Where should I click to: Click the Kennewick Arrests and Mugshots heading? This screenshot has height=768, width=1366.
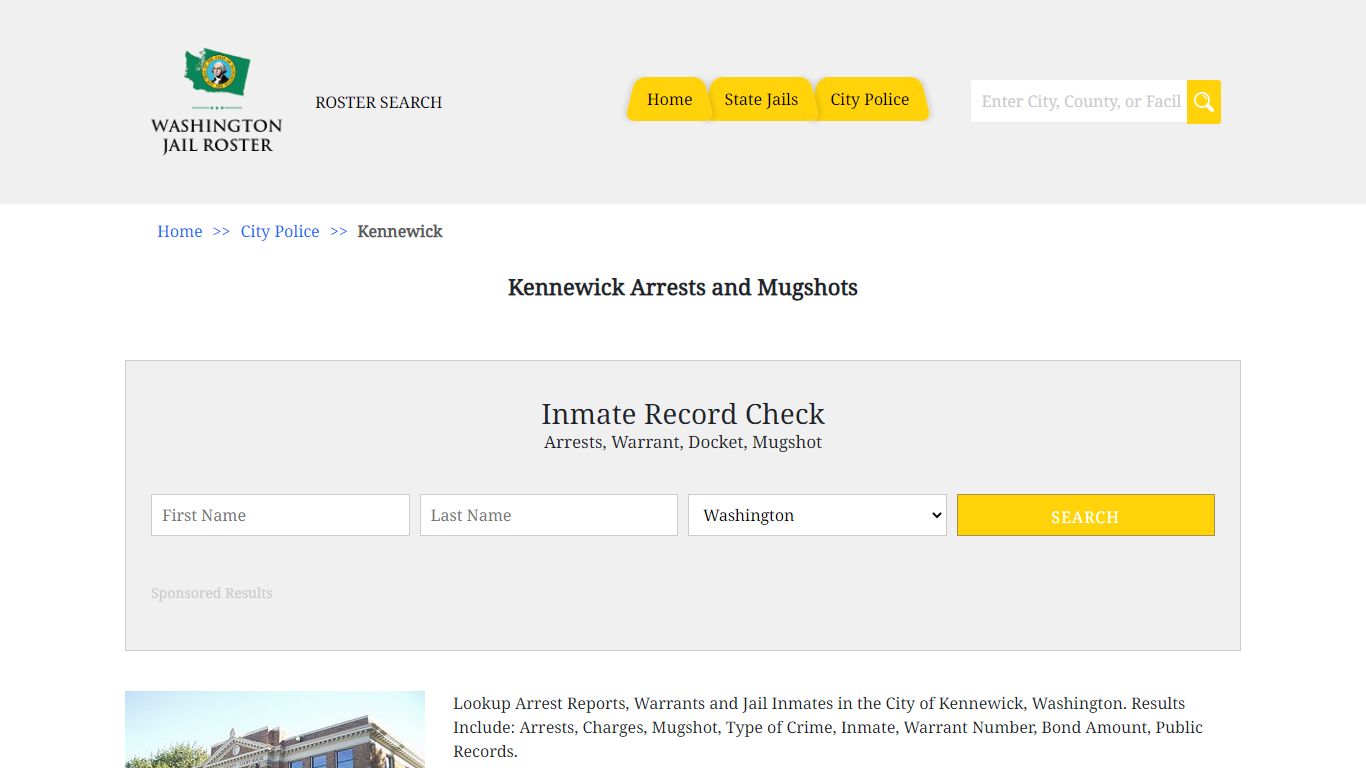pyautogui.click(x=683, y=288)
